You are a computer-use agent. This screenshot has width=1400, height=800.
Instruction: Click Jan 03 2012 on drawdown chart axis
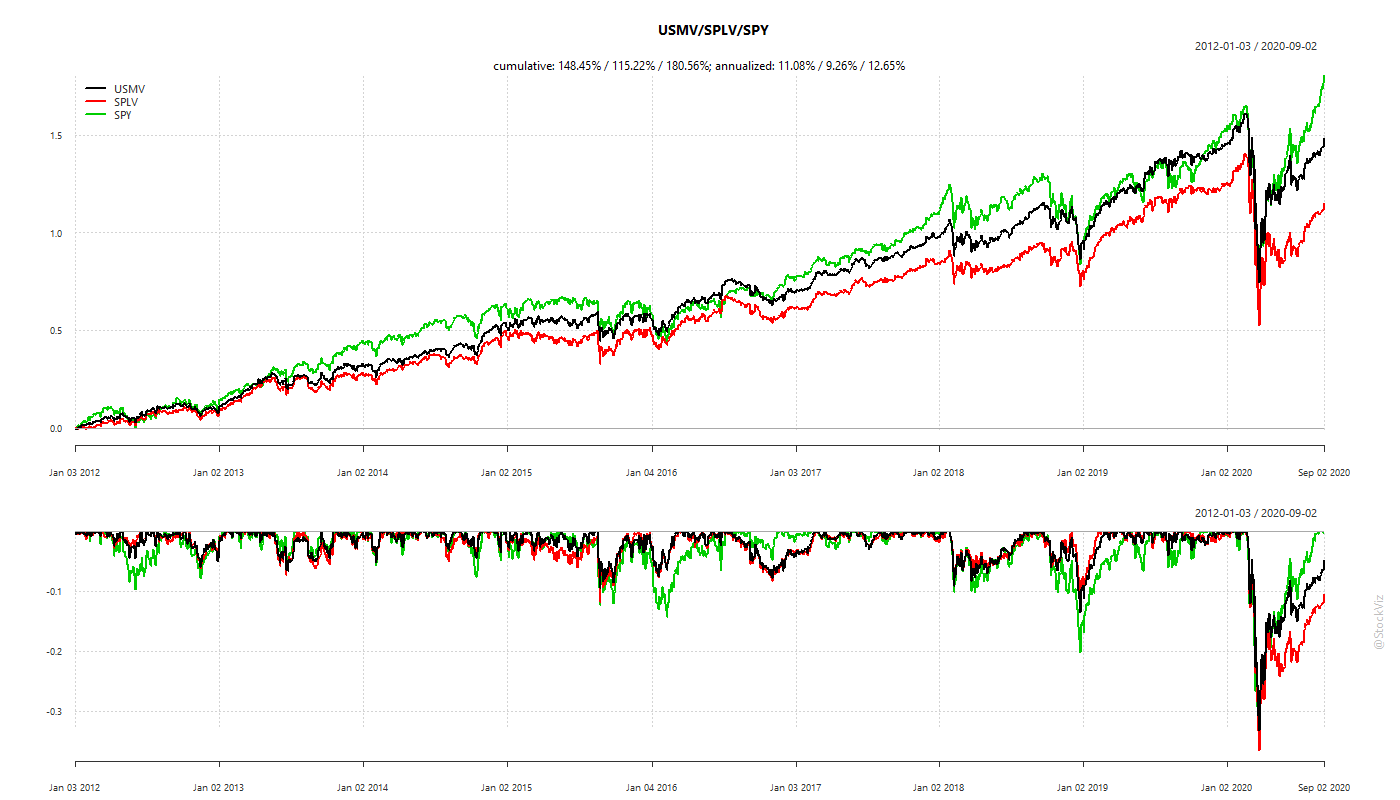tap(75, 788)
